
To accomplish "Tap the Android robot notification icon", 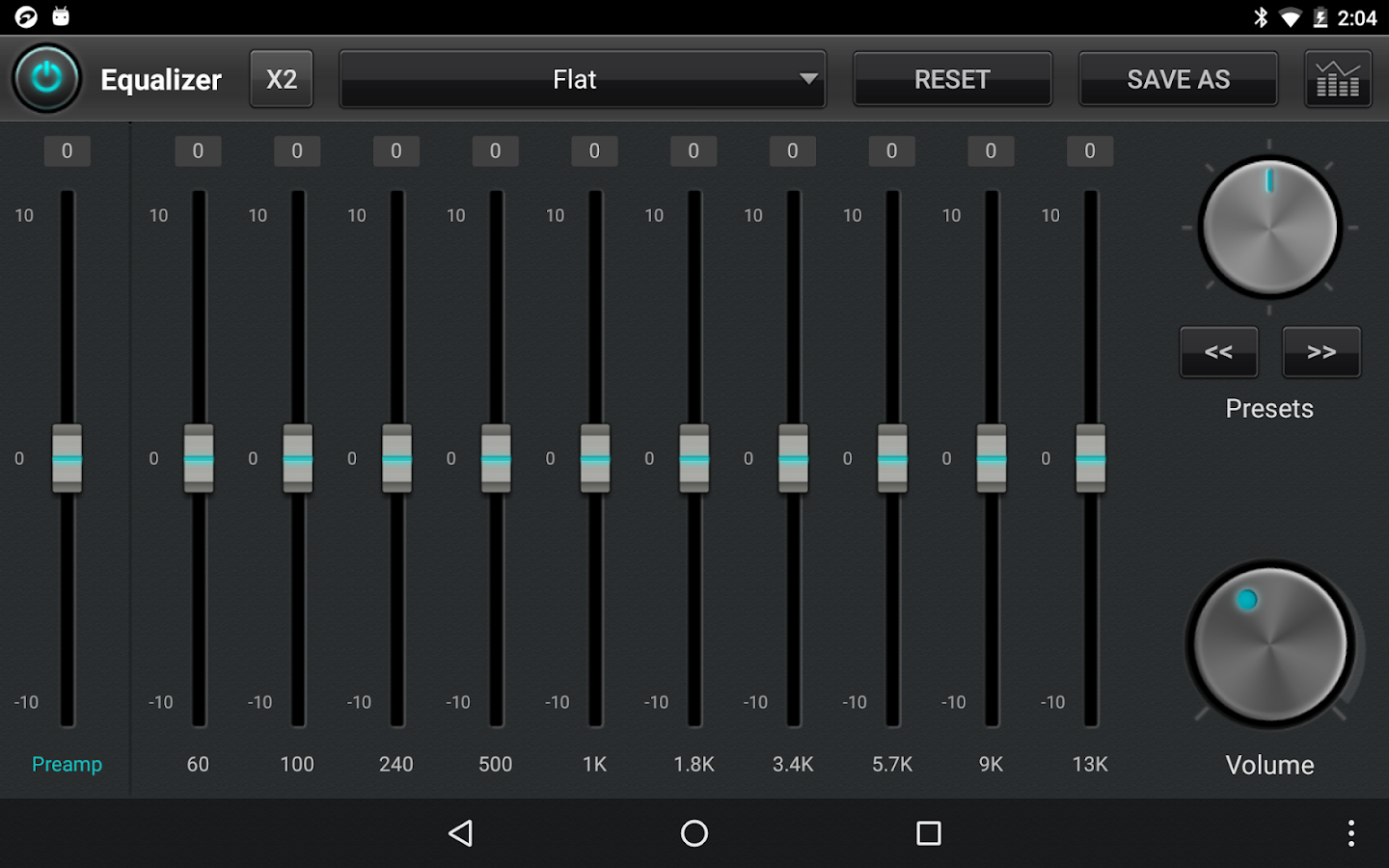I will pyautogui.click(x=61, y=16).
